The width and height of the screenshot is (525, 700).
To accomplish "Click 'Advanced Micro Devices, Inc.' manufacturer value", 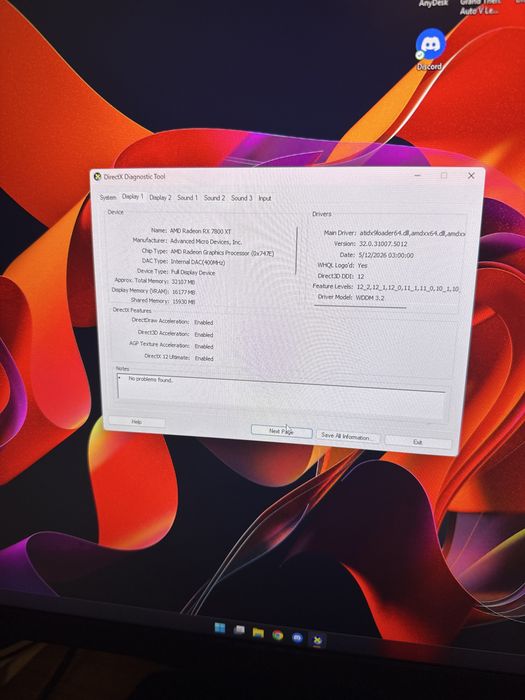I will (206, 242).
